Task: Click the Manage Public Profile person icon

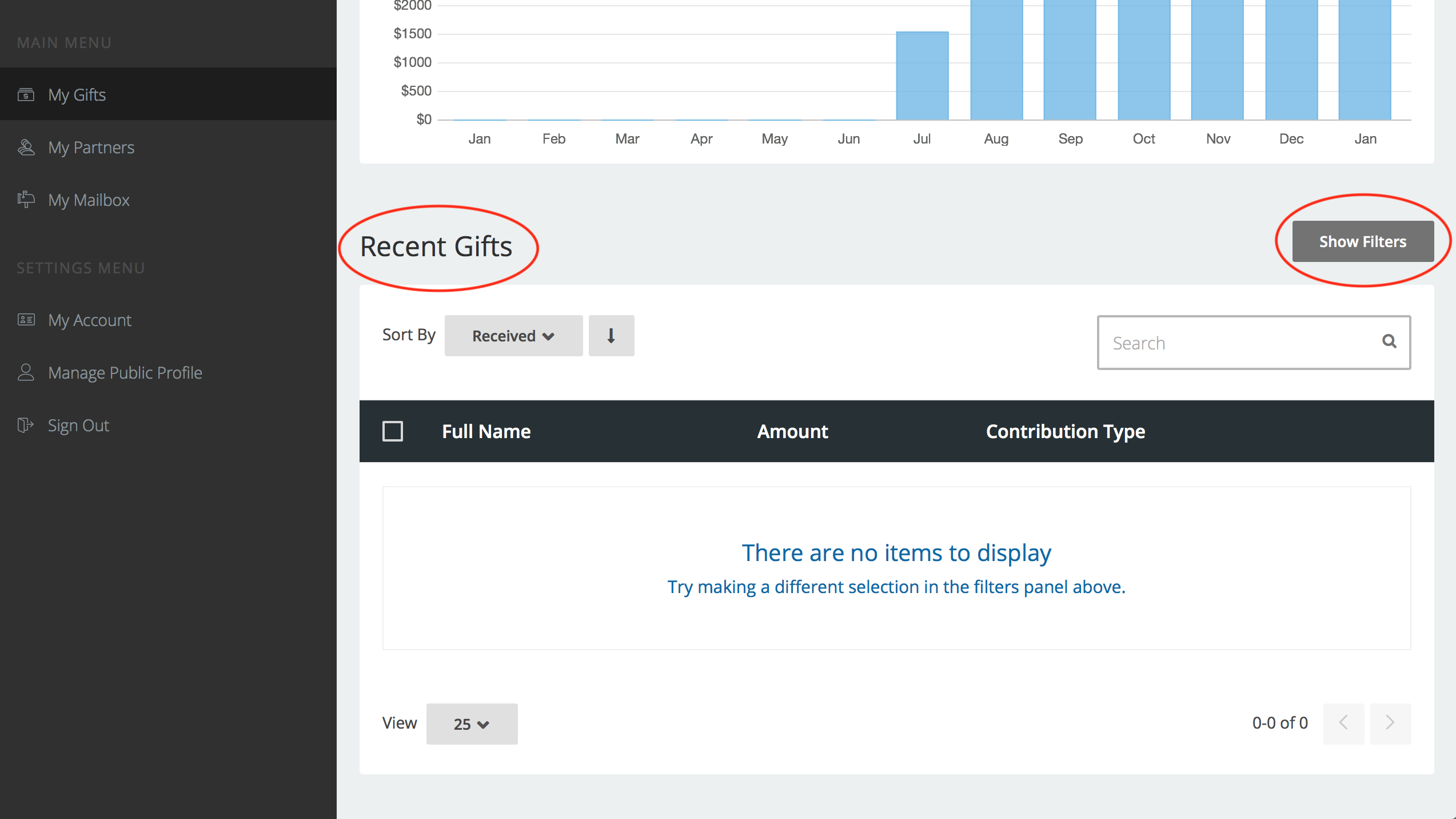Action: (26, 372)
